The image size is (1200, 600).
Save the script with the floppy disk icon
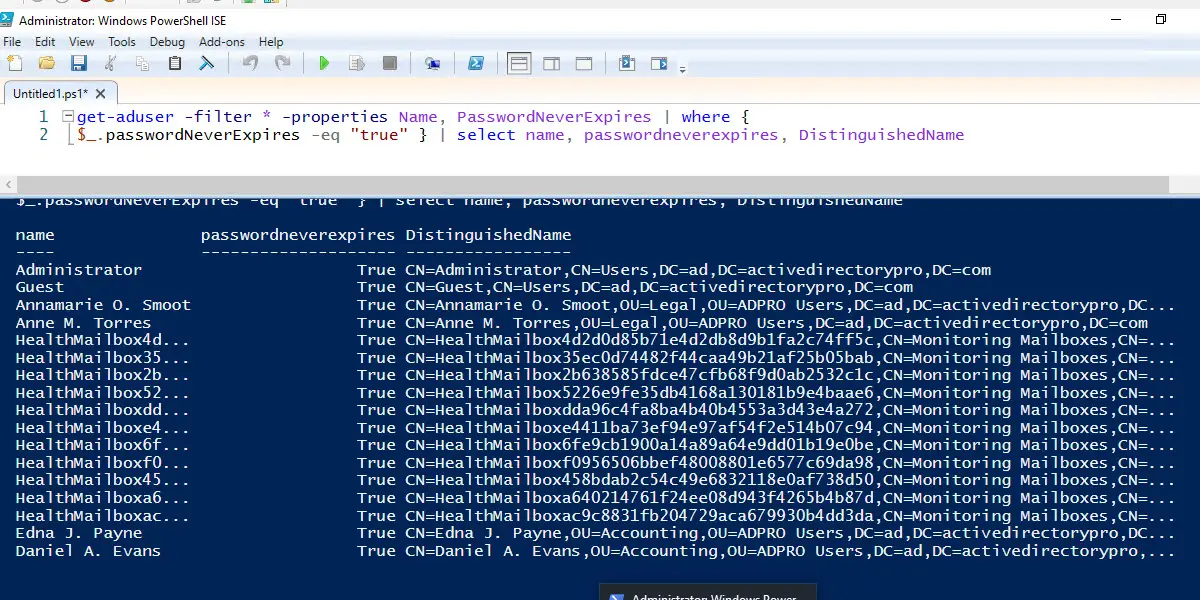click(x=79, y=63)
